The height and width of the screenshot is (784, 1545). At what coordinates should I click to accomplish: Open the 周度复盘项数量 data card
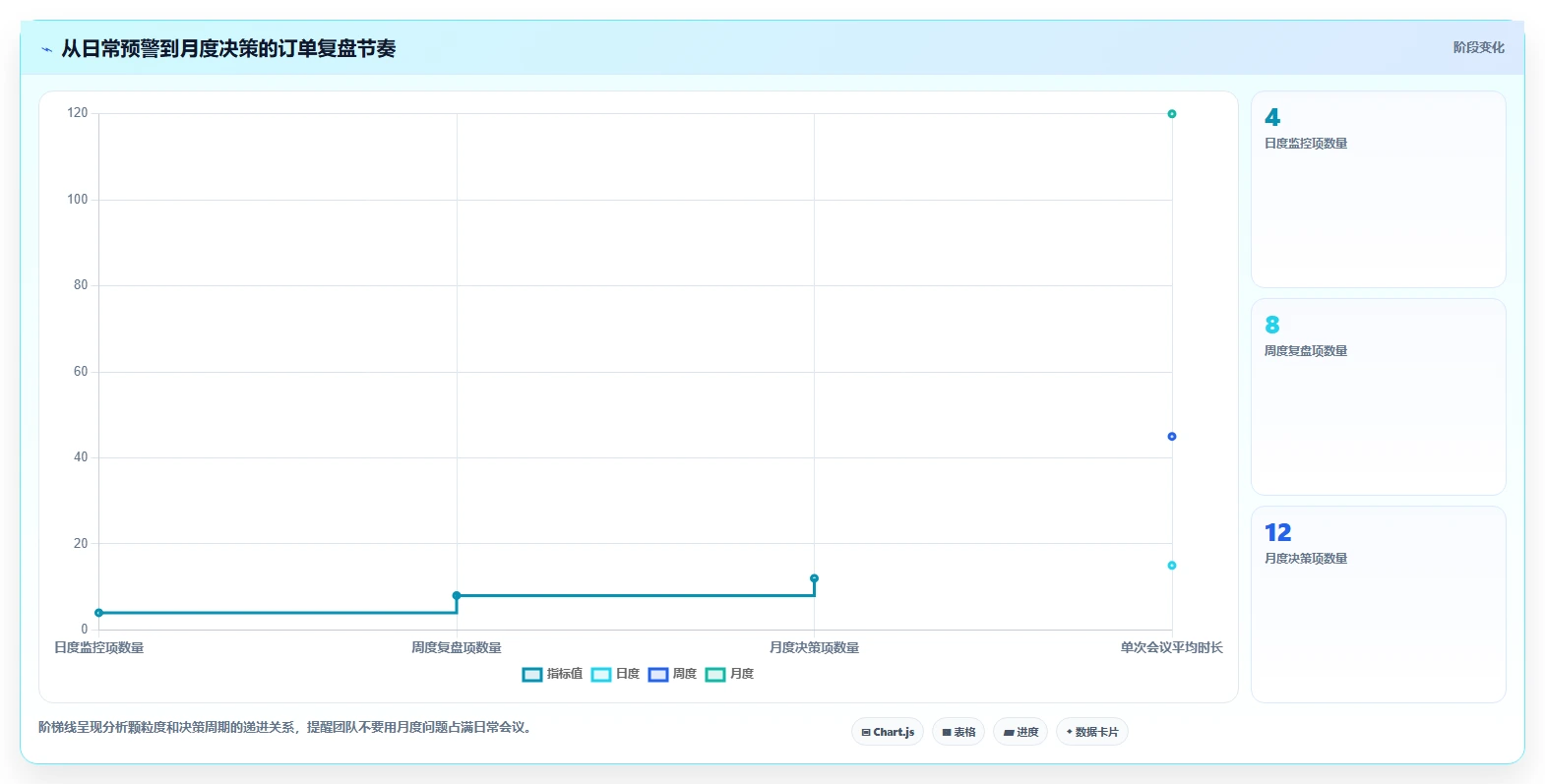click(1378, 397)
